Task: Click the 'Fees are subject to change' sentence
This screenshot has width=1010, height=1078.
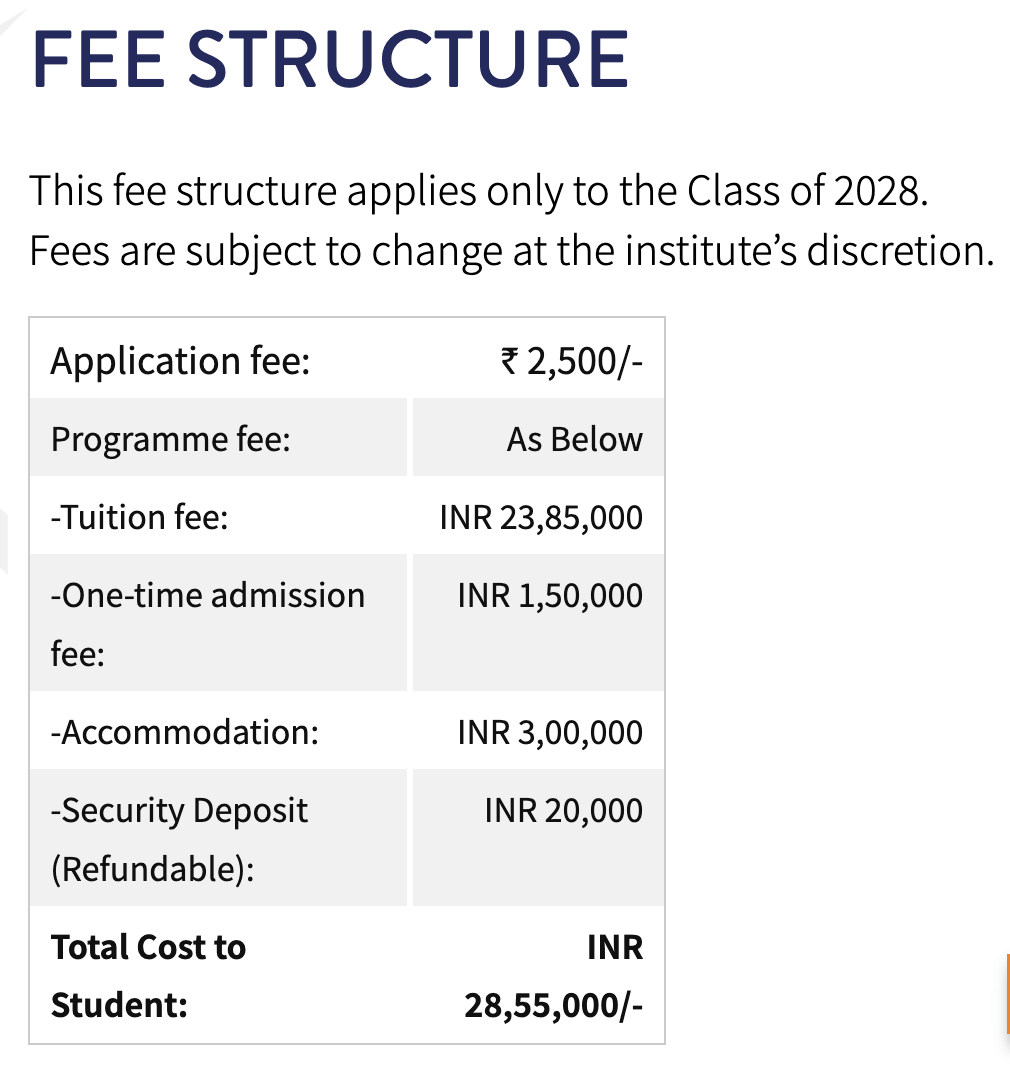Action: point(270,251)
